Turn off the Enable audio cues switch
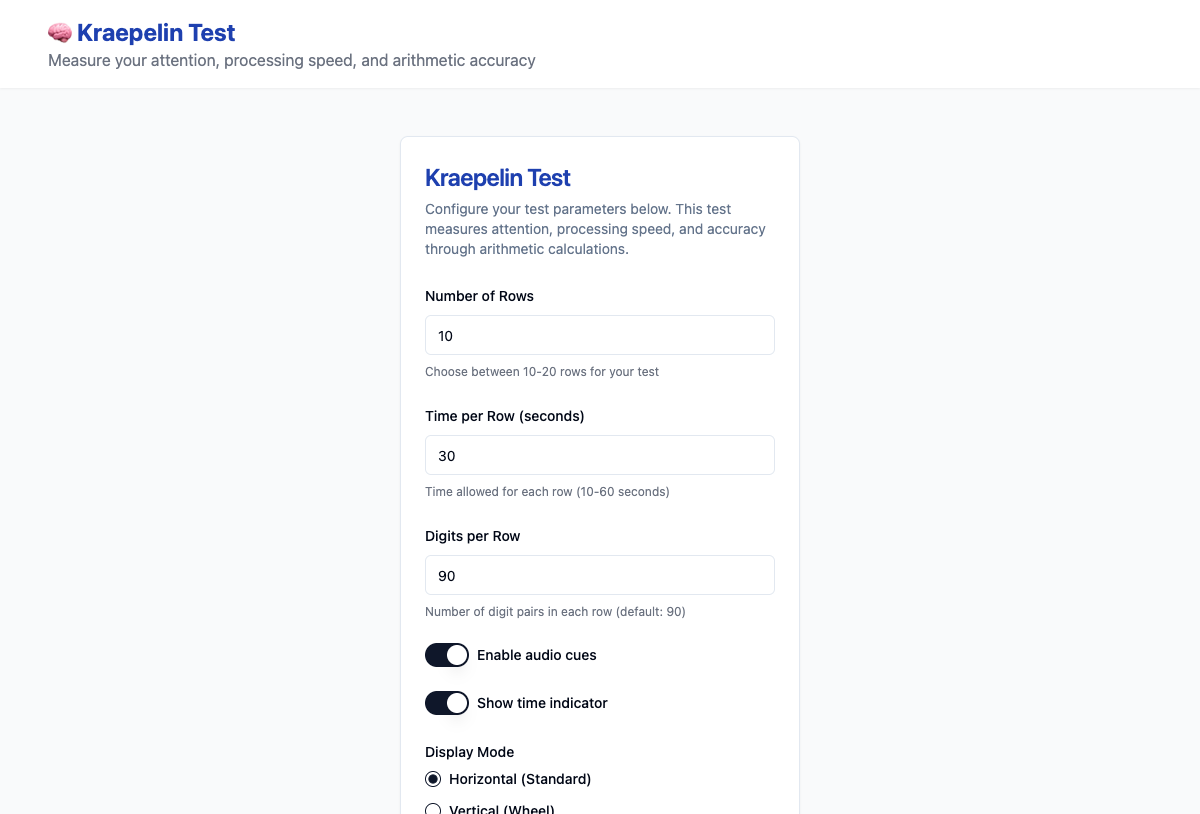 [x=447, y=655]
